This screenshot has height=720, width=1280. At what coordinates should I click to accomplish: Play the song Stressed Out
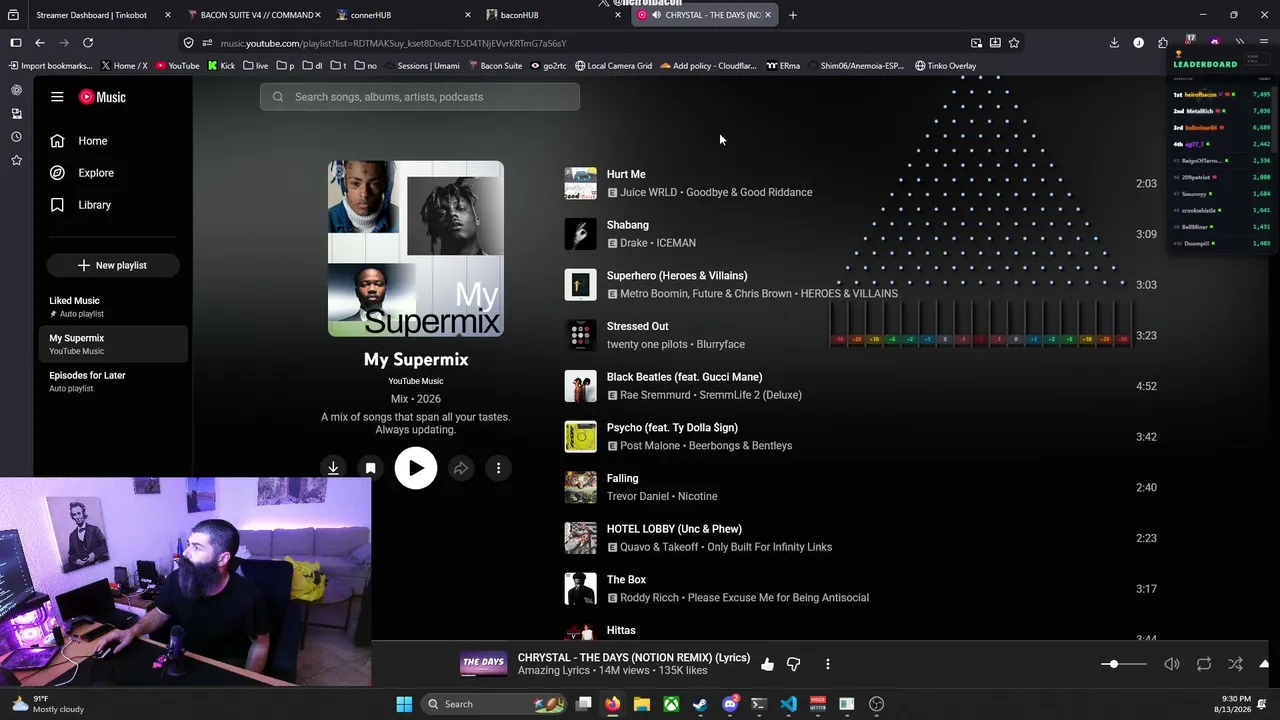point(638,326)
